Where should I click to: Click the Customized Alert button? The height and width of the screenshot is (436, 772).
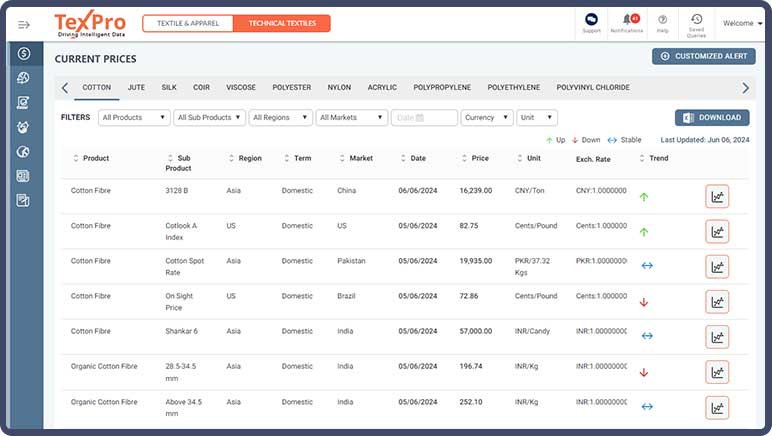[x=704, y=57]
